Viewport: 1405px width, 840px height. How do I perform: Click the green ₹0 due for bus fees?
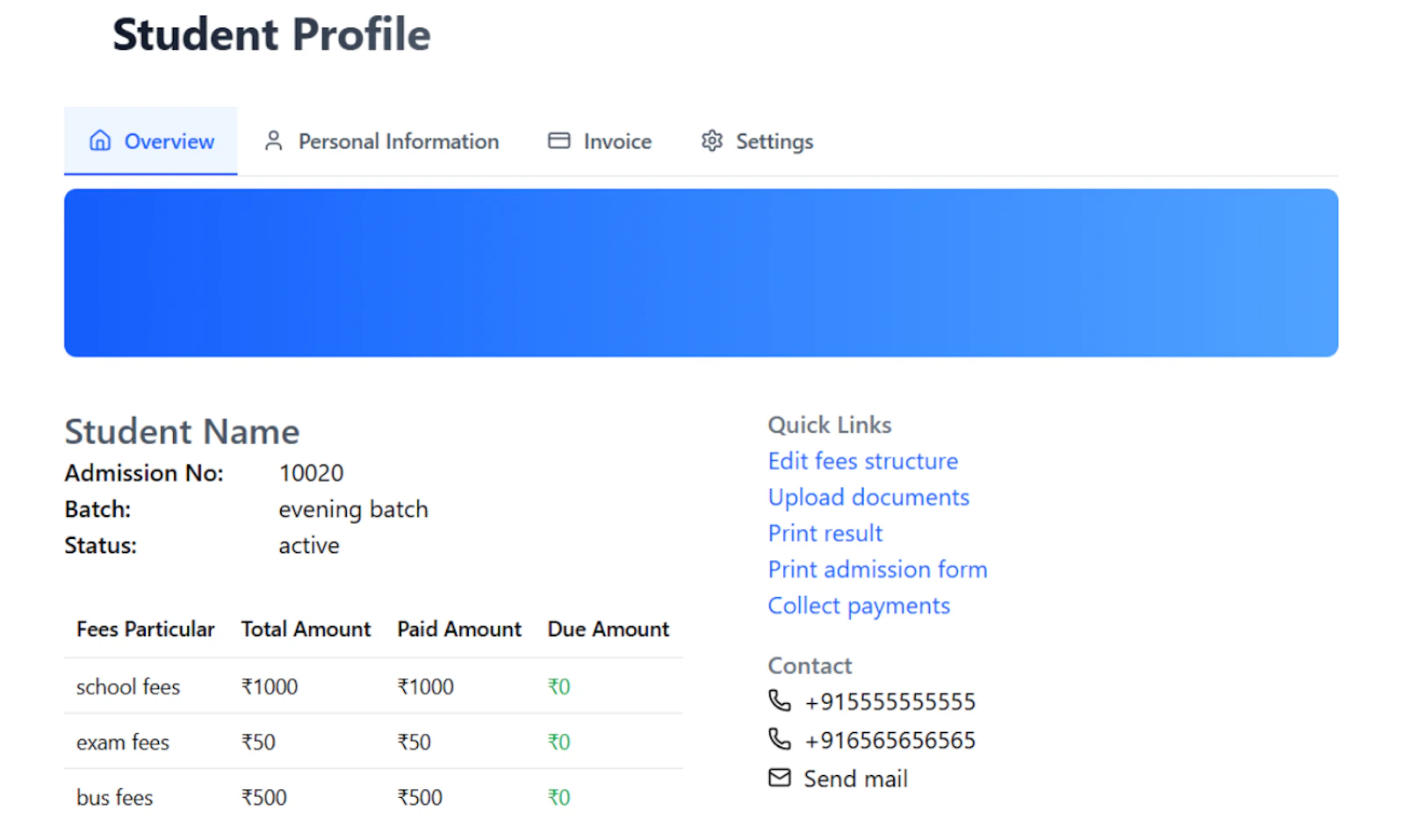(x=559, y=797)
